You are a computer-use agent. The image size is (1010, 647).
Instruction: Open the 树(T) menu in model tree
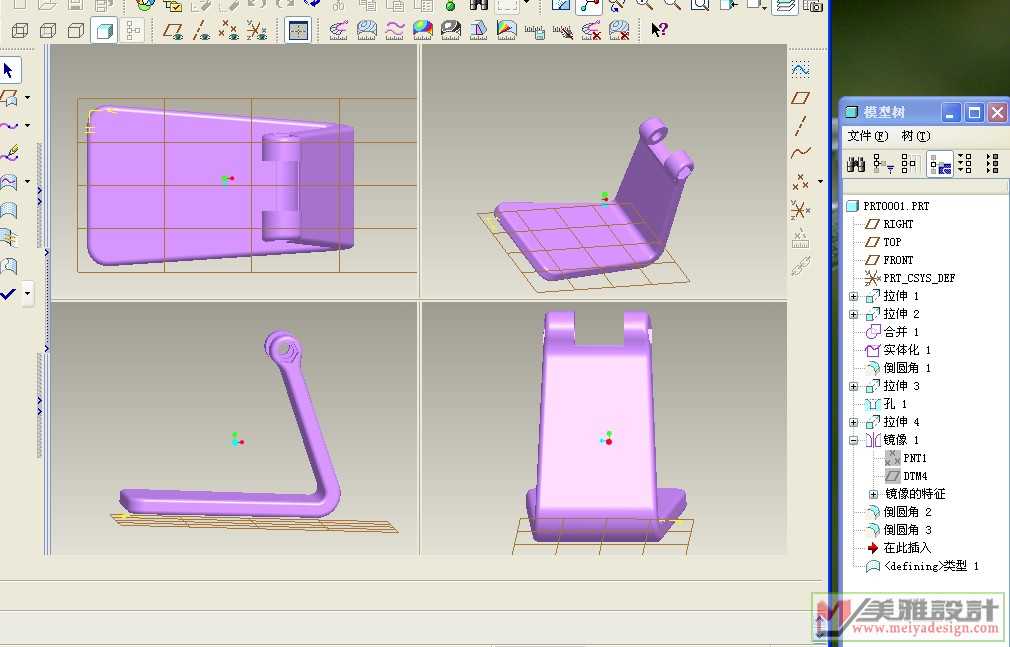click(915, 136)
